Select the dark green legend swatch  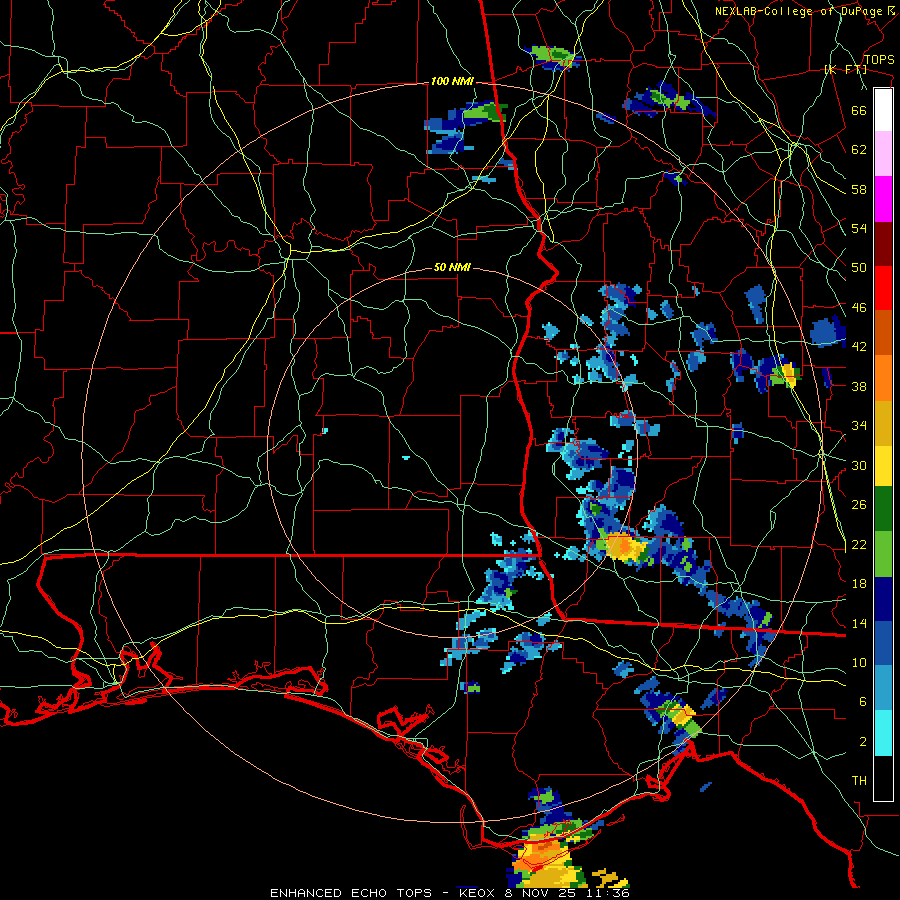(883, 509)
